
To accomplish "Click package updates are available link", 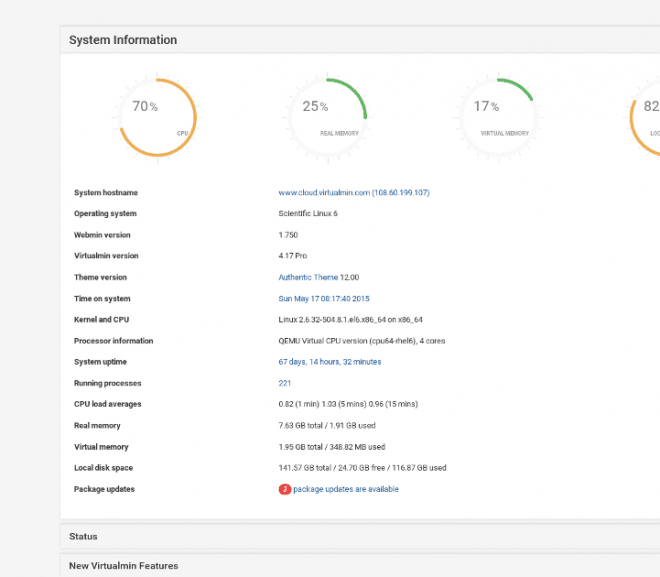I will 346,489.
